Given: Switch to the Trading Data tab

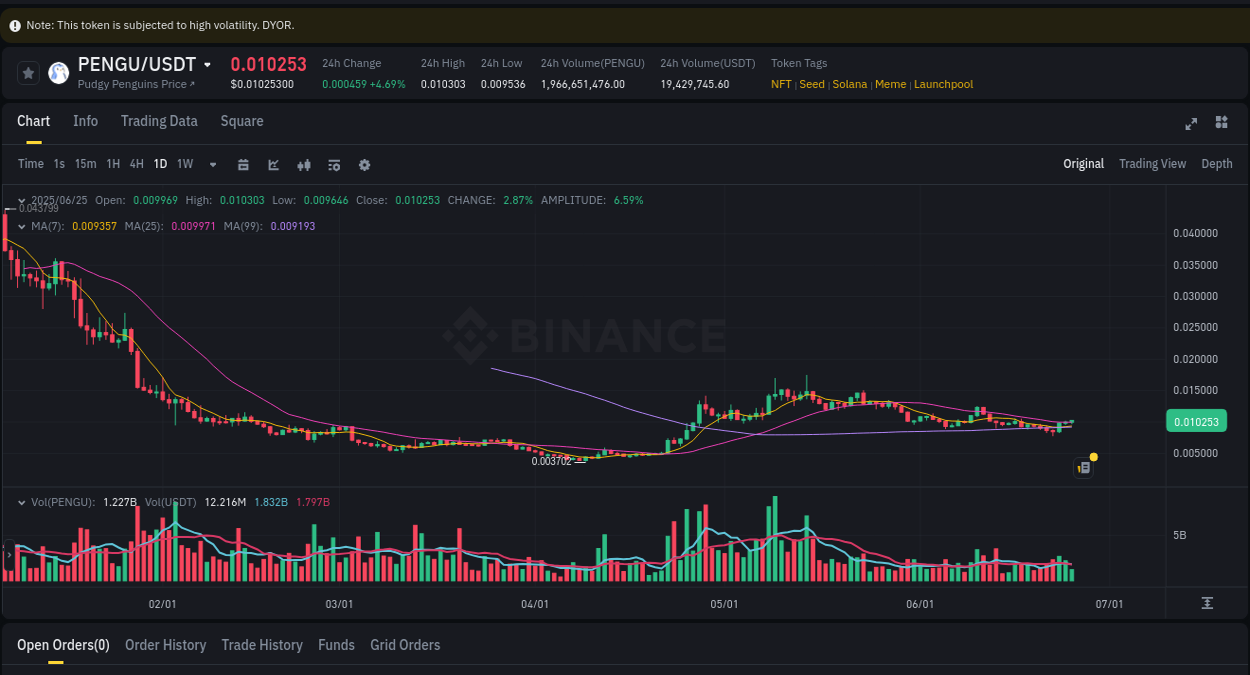Looking at the screenshot, I should point(159,121).
